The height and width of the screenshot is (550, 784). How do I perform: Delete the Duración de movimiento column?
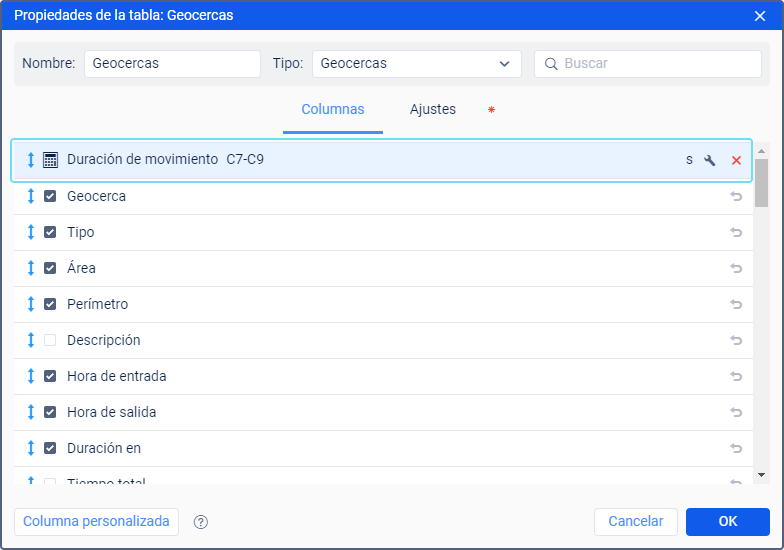pyautogui.click(x=736, y=160)
